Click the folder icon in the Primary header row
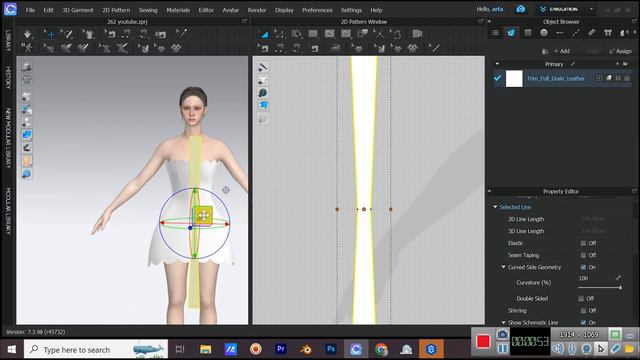 pos(625,64)
